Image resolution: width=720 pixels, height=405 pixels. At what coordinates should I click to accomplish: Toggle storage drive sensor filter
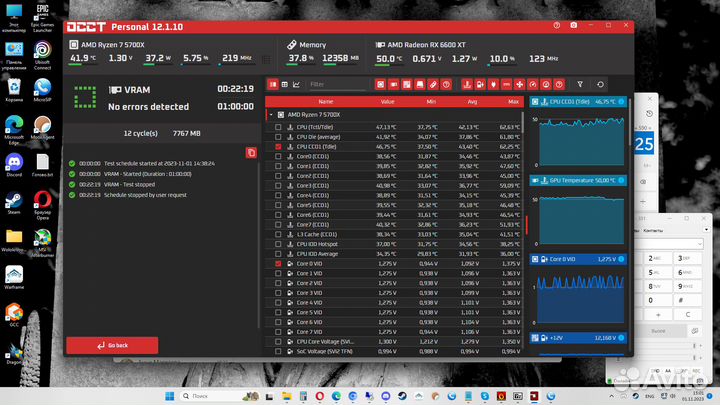pyautogui.click(x=420, y=84)
